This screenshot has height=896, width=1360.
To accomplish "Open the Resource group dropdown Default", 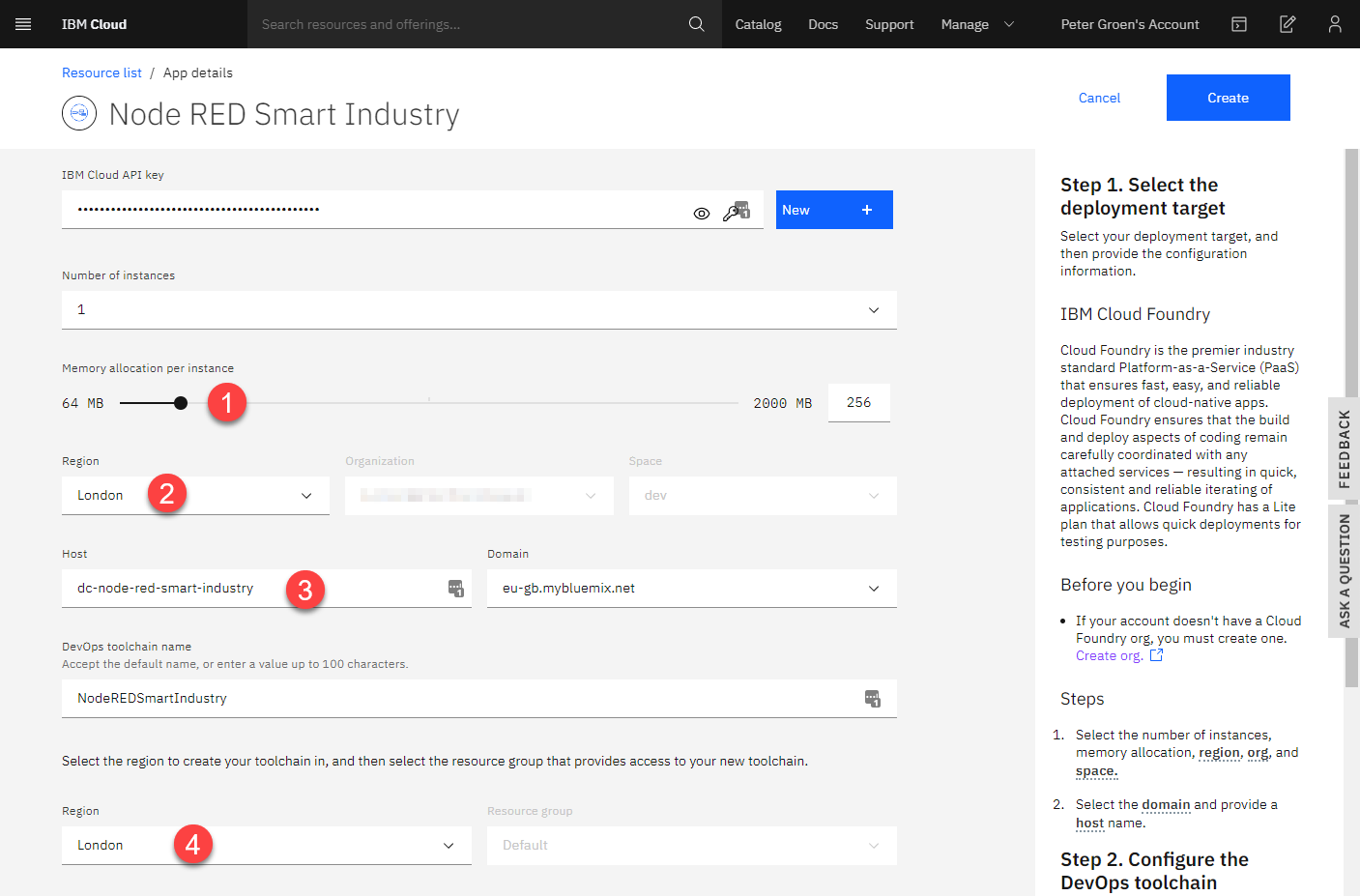I will coord(692,845).
